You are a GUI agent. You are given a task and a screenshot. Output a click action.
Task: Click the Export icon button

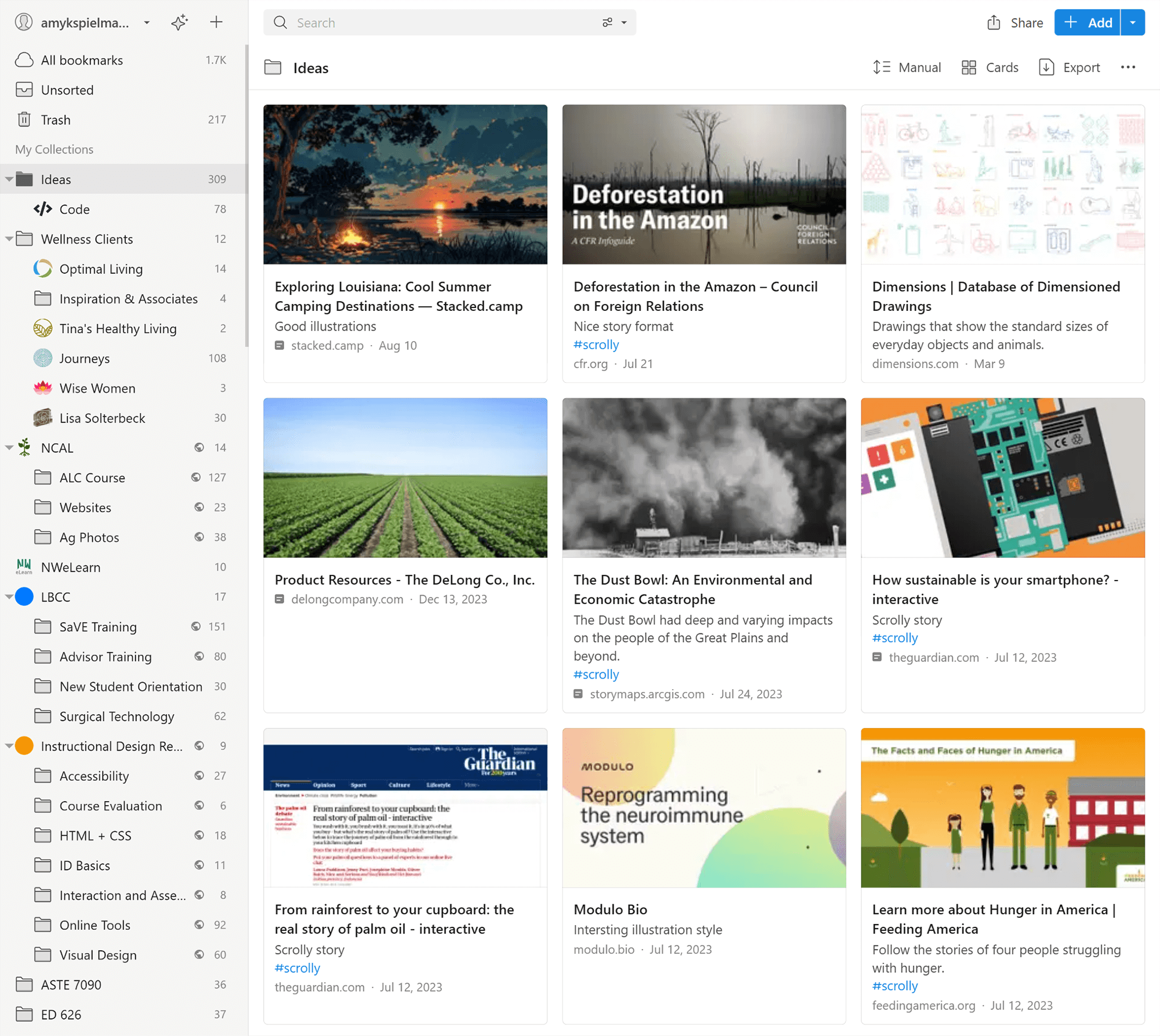pyautogui.click(x=1044, y=68)
